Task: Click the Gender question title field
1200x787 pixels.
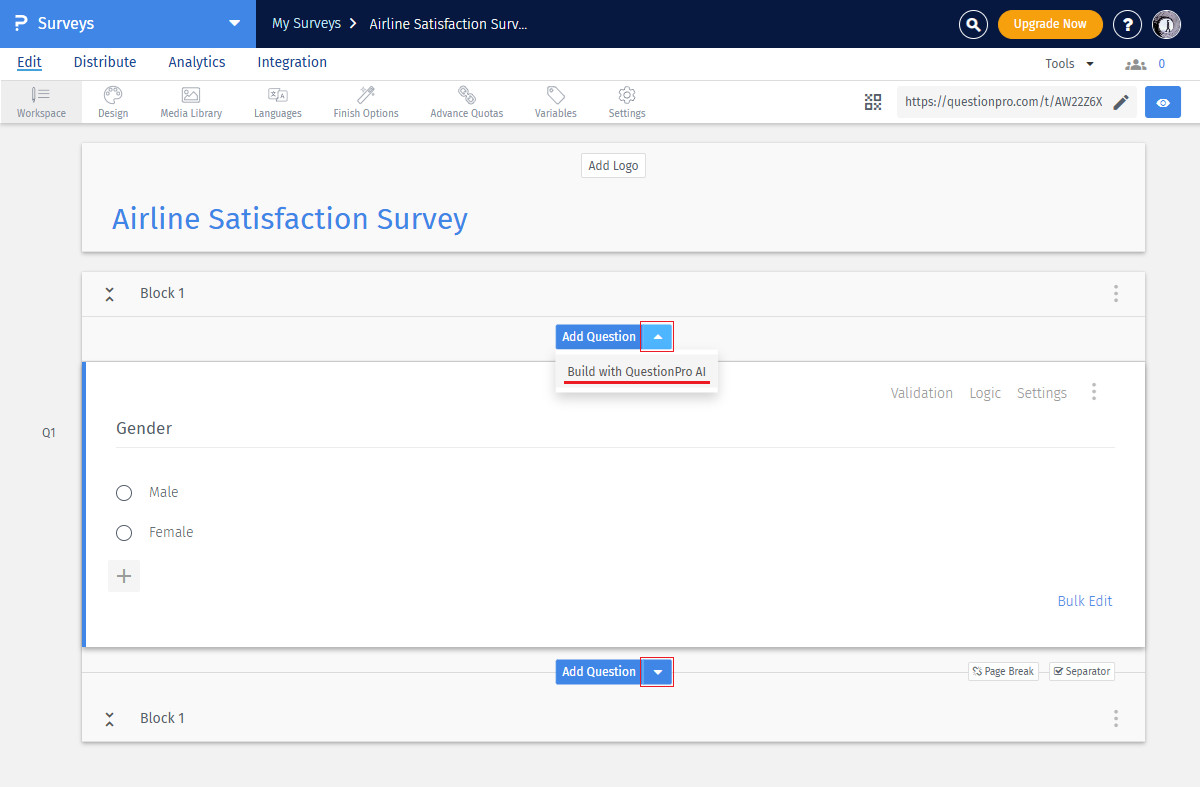Action: (x=614, y=429)
